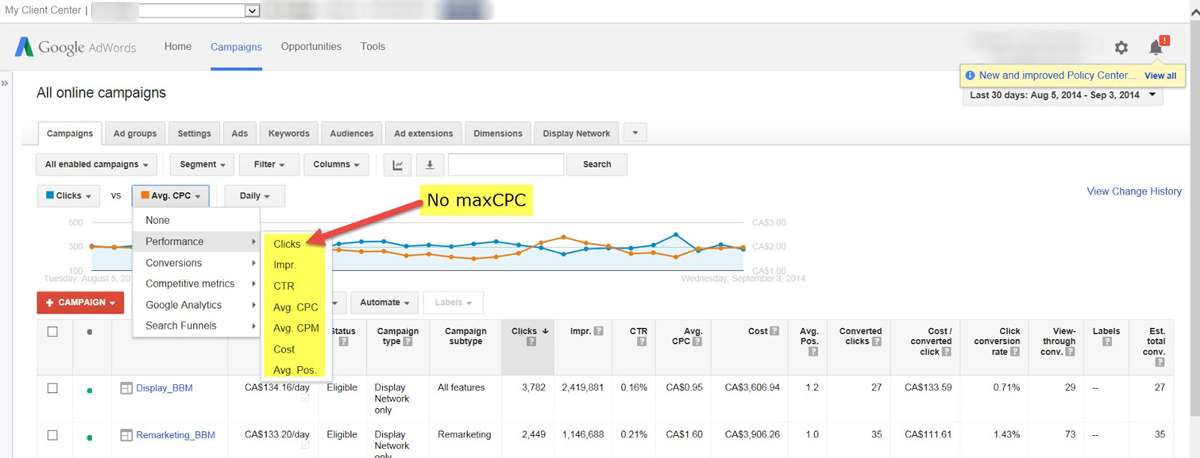Image resolution: width=1200 pixels, height=458 pixels.
Task: Expand side panel chevron icon
Action: 5,83
